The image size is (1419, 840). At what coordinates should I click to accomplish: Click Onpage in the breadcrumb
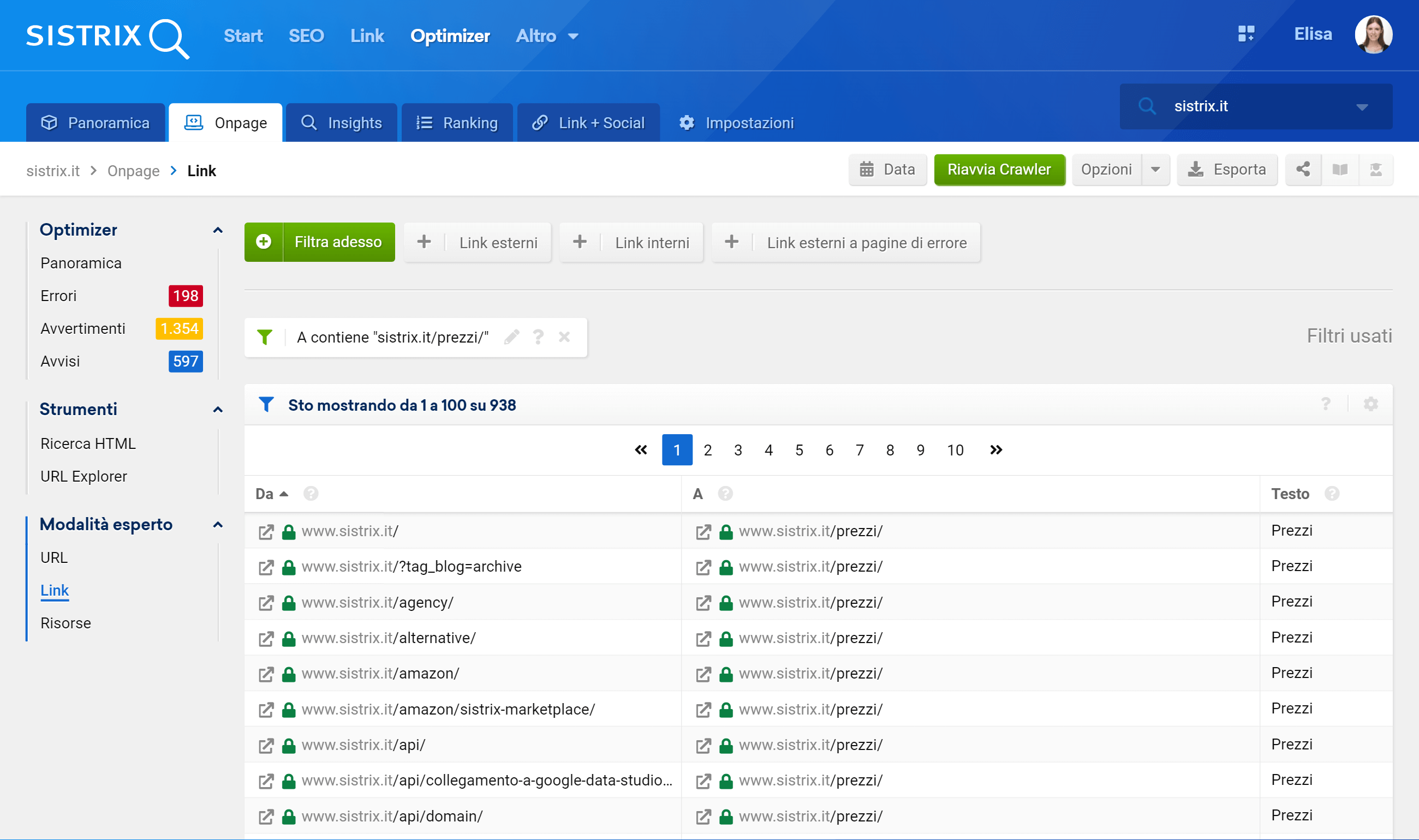tap(134, 170)
